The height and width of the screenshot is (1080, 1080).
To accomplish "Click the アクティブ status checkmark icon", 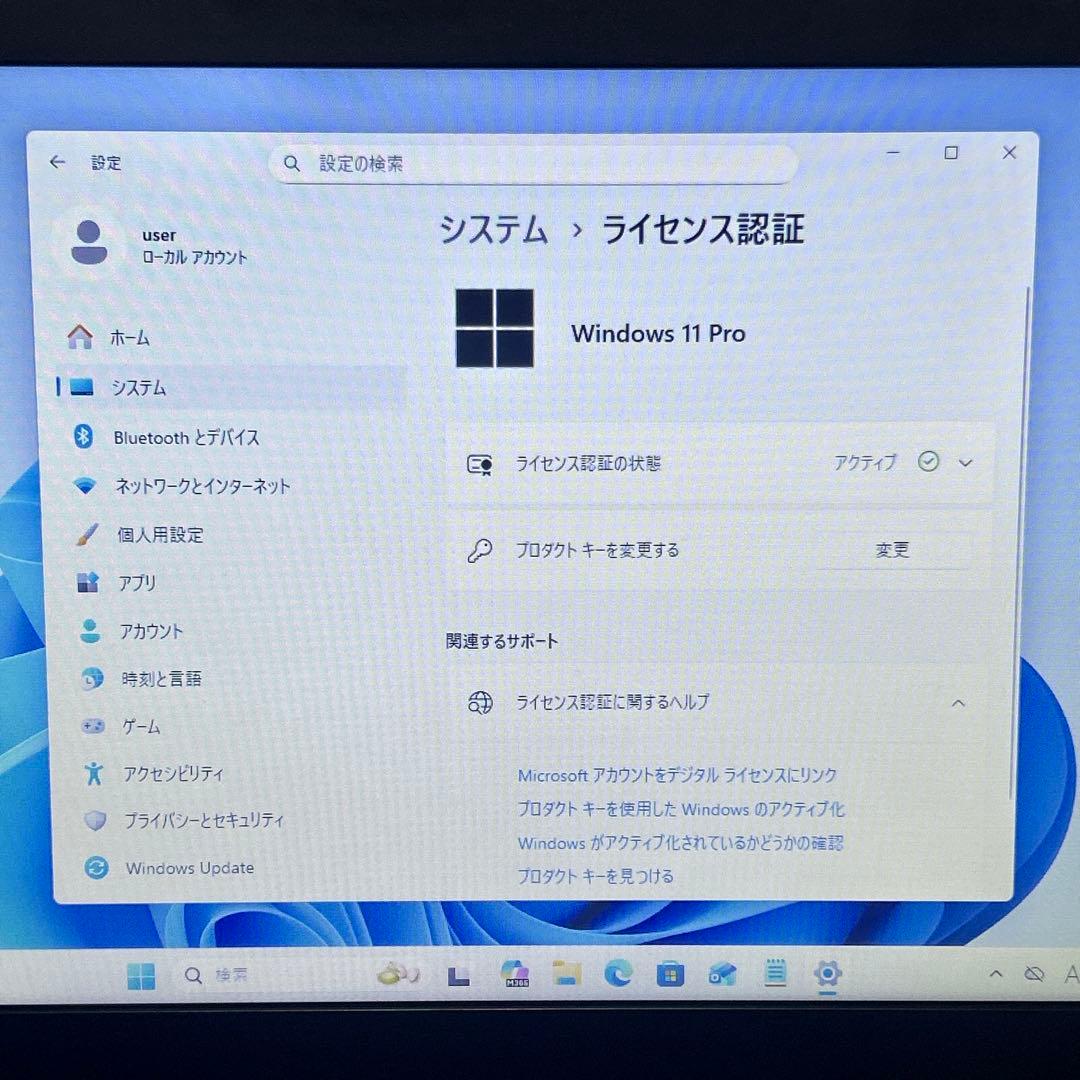I will pyautogui.click(x=928, y=461).
